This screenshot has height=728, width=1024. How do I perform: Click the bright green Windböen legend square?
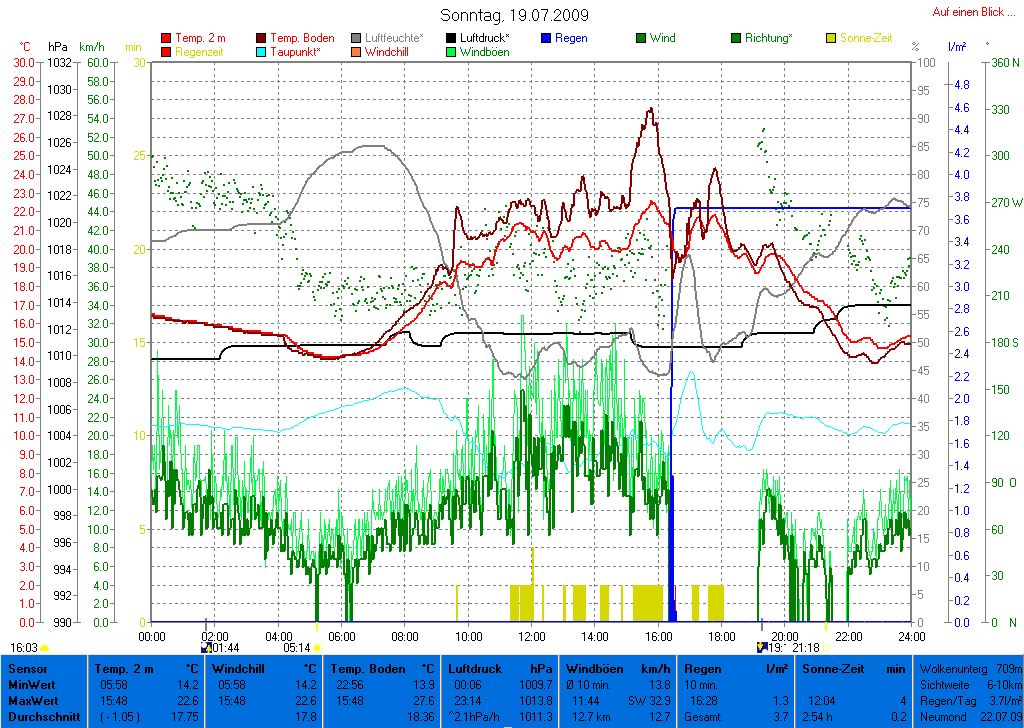pyautogui.click(x=452, y=52)
